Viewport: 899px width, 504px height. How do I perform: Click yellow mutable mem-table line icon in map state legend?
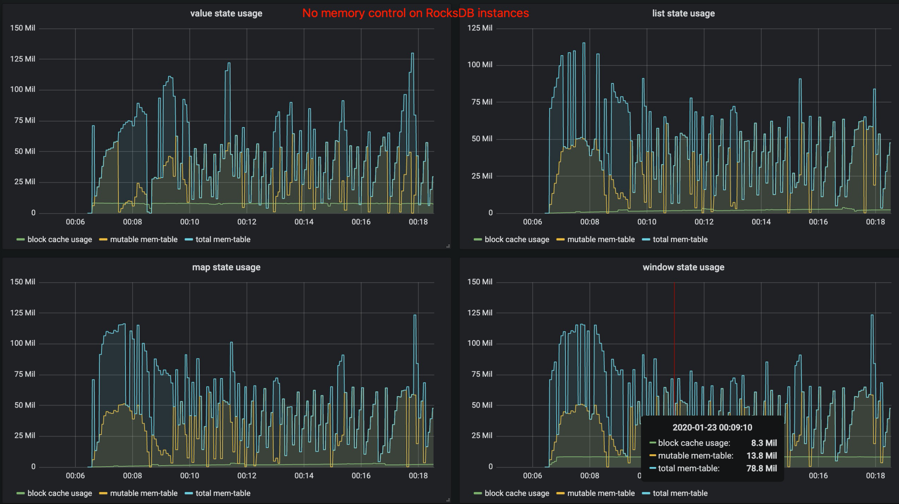point(103,493)
